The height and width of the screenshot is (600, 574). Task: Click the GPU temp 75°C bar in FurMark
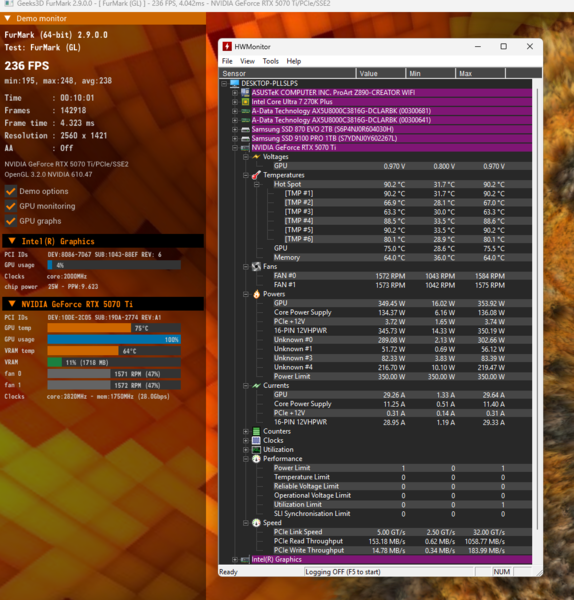click(114, 328)
